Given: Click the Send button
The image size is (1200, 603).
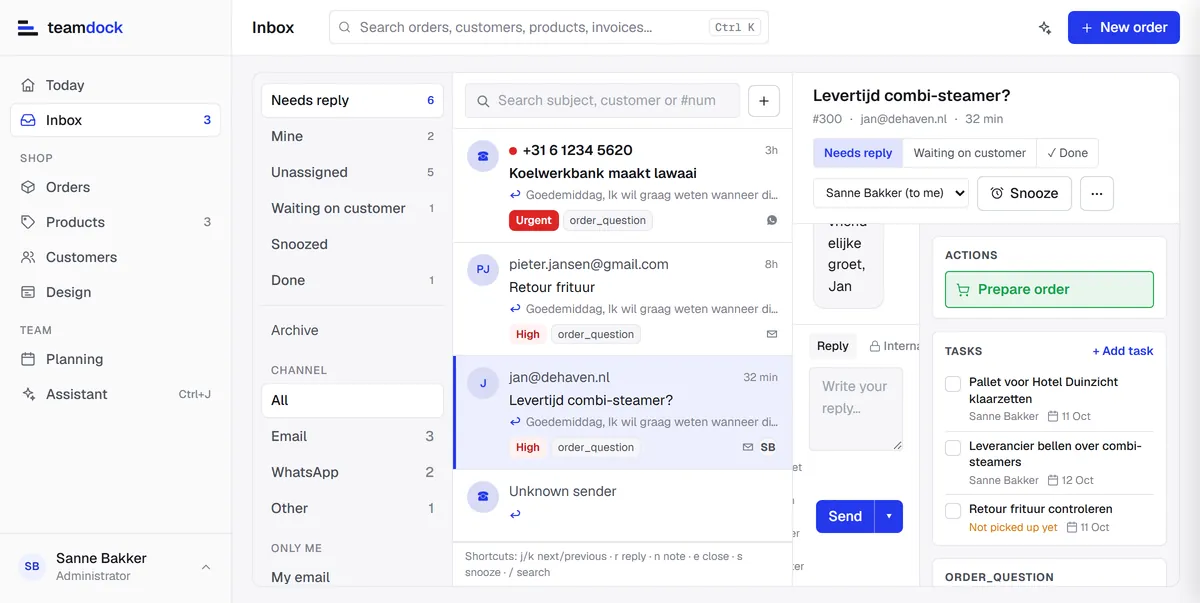Looking at the screenshot, I should pyautogui.click(x=845, y=516).
